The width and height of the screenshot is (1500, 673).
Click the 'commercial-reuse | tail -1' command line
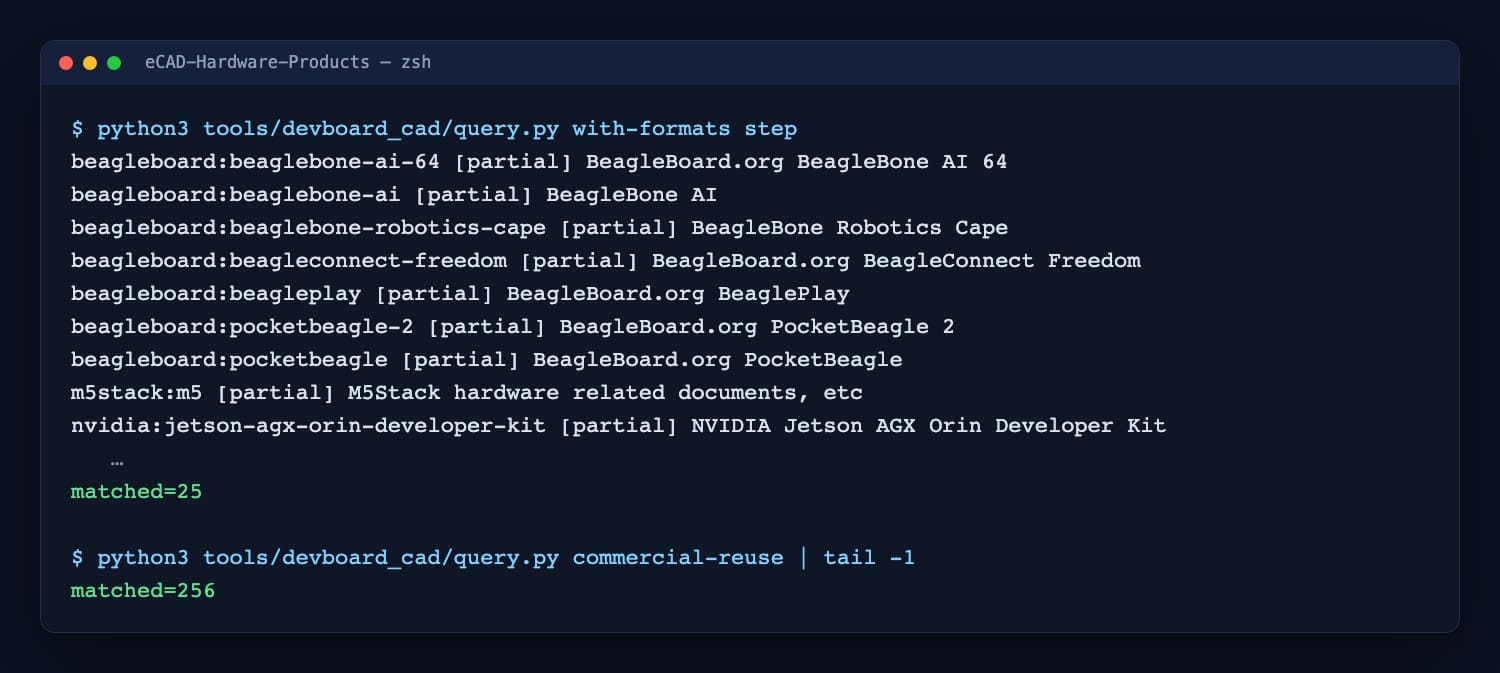tap(493, 558)
